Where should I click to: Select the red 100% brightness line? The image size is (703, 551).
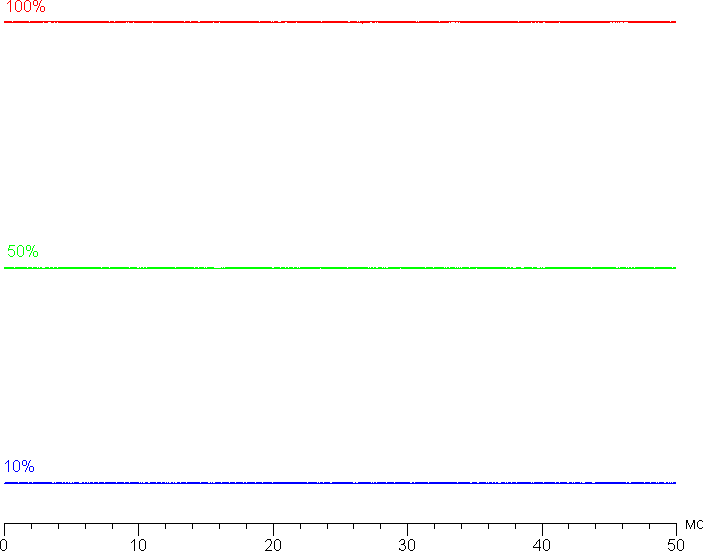[x=340, y=22]
